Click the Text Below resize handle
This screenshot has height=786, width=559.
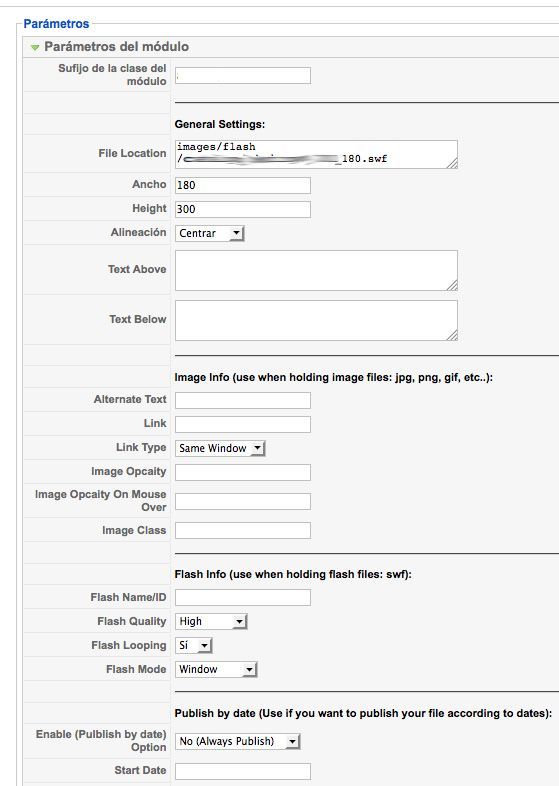[452, 335]
